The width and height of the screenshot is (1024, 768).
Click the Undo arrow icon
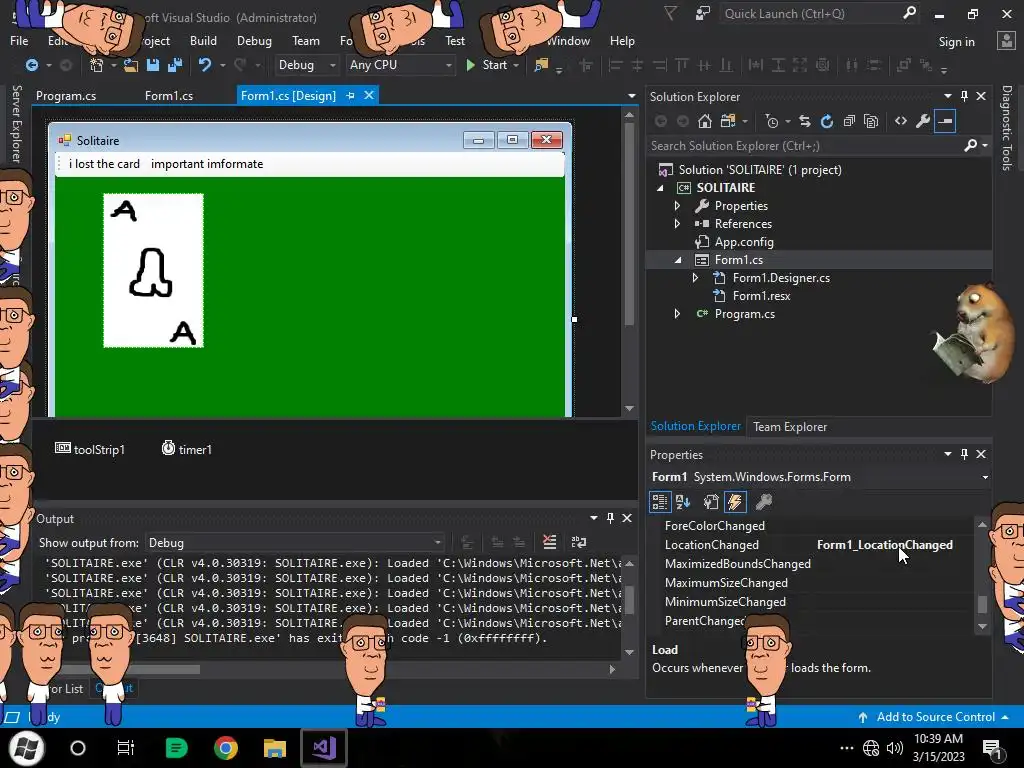point(204,65)
